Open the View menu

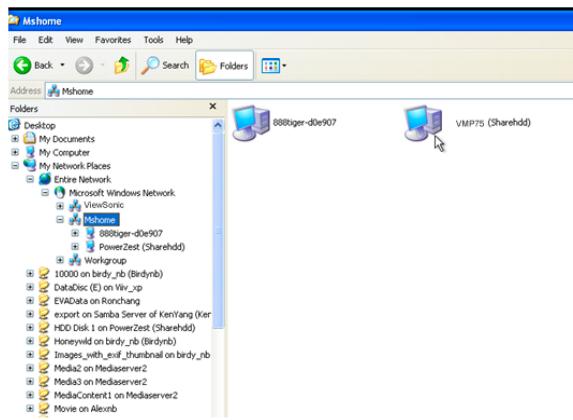[x=74, y=39]
